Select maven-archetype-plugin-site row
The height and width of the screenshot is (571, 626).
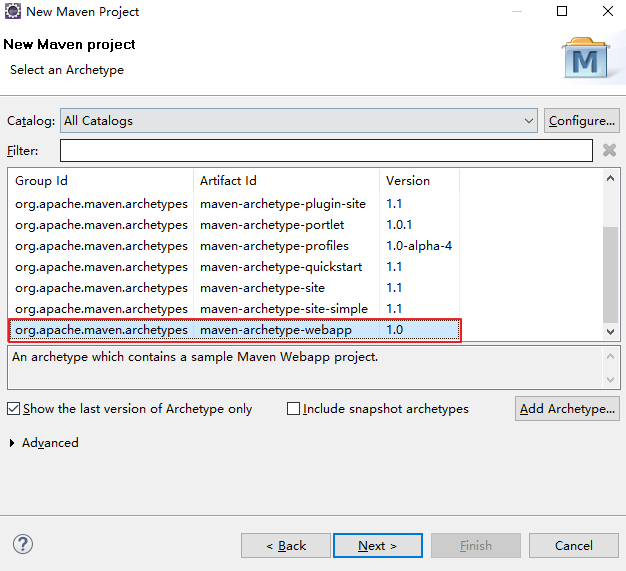234,204
